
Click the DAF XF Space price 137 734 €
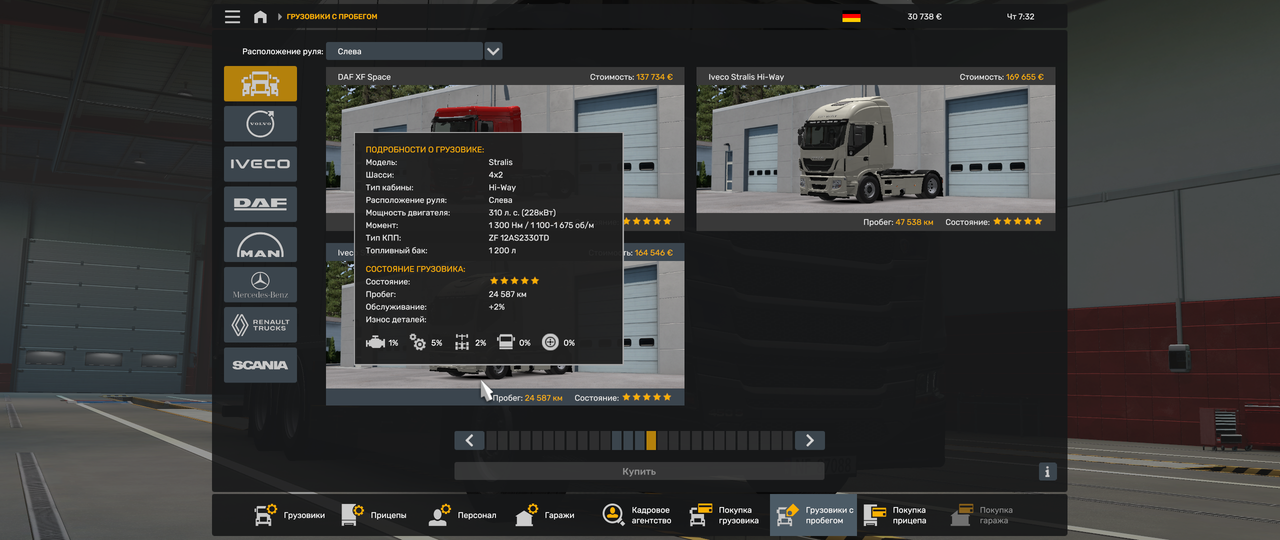pyautogui.click(x=655, y=77)
